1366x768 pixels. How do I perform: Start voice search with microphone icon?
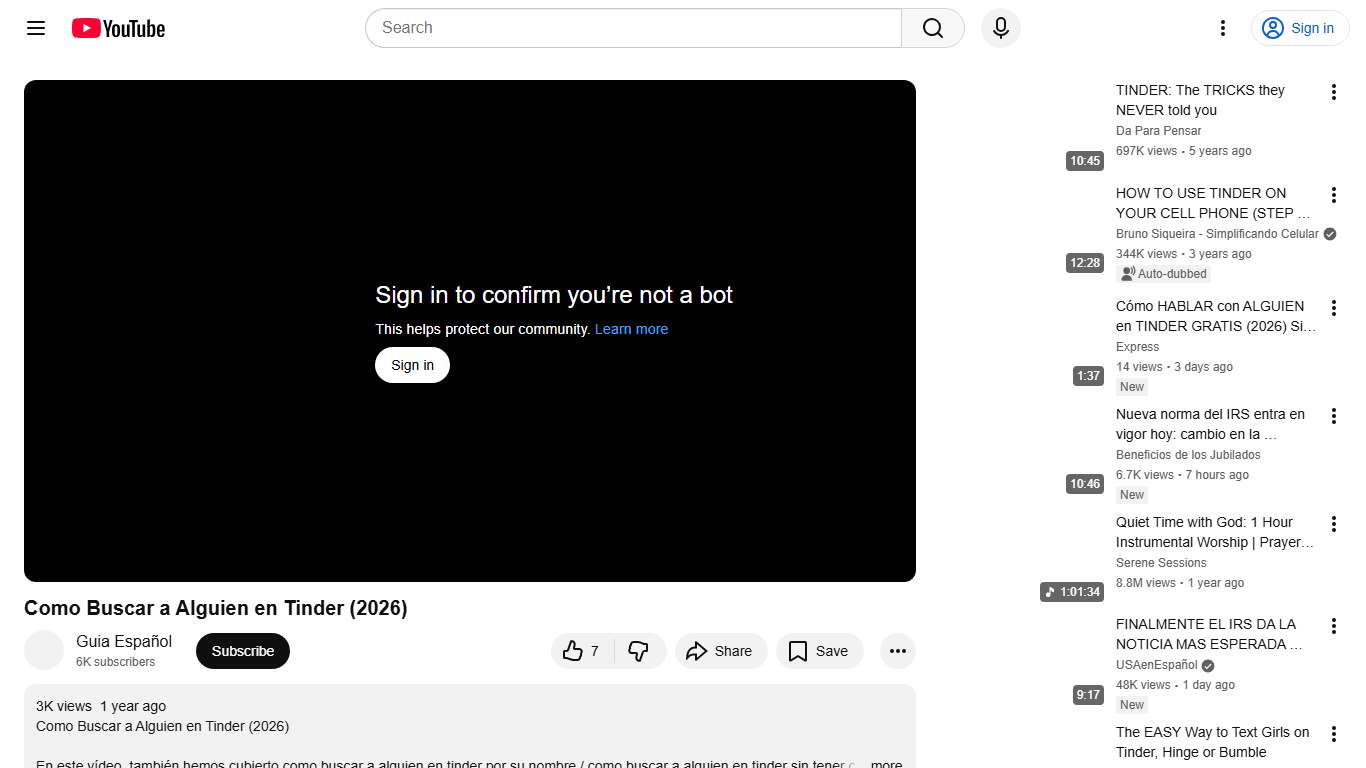coord(1000,28)
